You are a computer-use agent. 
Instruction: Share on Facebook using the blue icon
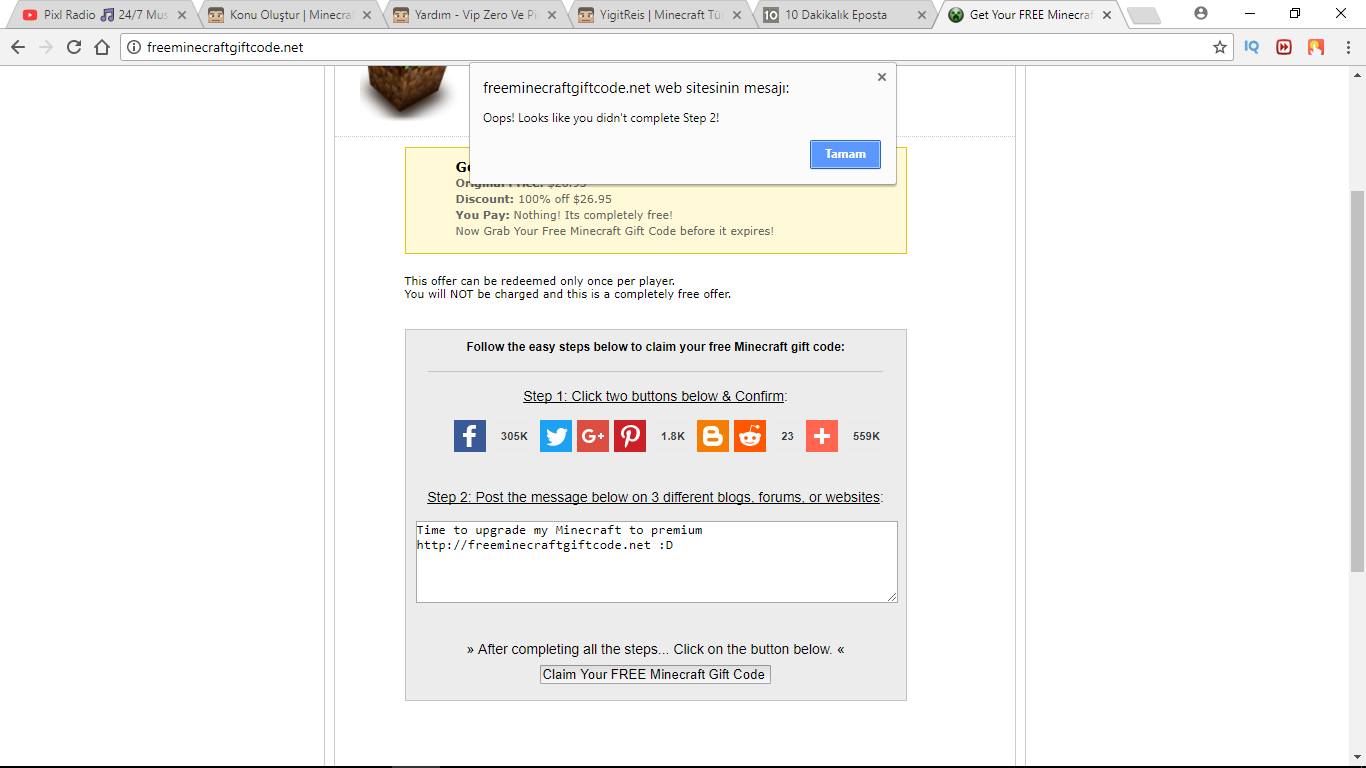coord(470,436)
